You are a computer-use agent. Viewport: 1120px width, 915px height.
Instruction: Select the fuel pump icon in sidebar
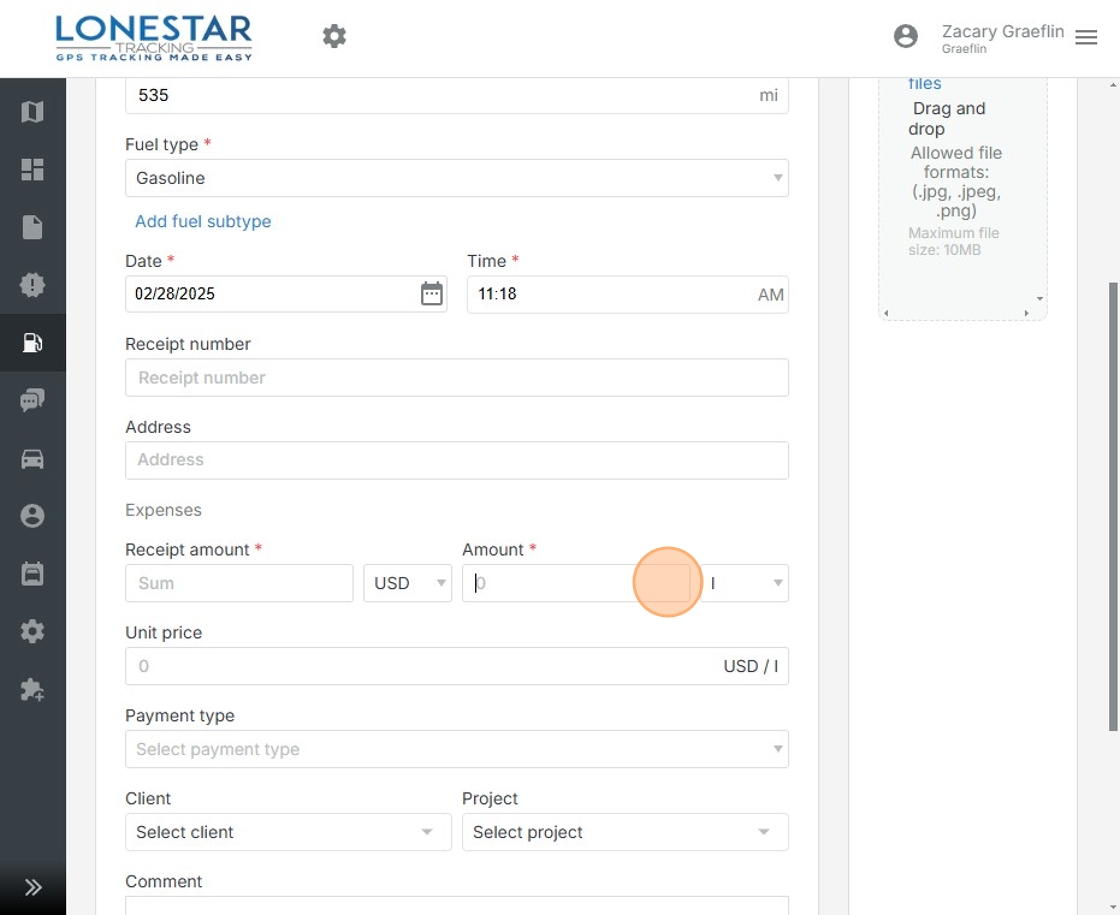coord(32,343)
